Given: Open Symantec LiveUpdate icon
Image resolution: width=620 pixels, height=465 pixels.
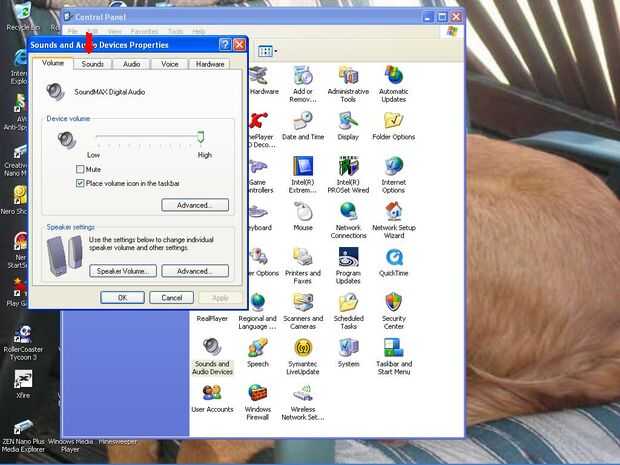Looking at the screenshot, I should pos(303,356).
